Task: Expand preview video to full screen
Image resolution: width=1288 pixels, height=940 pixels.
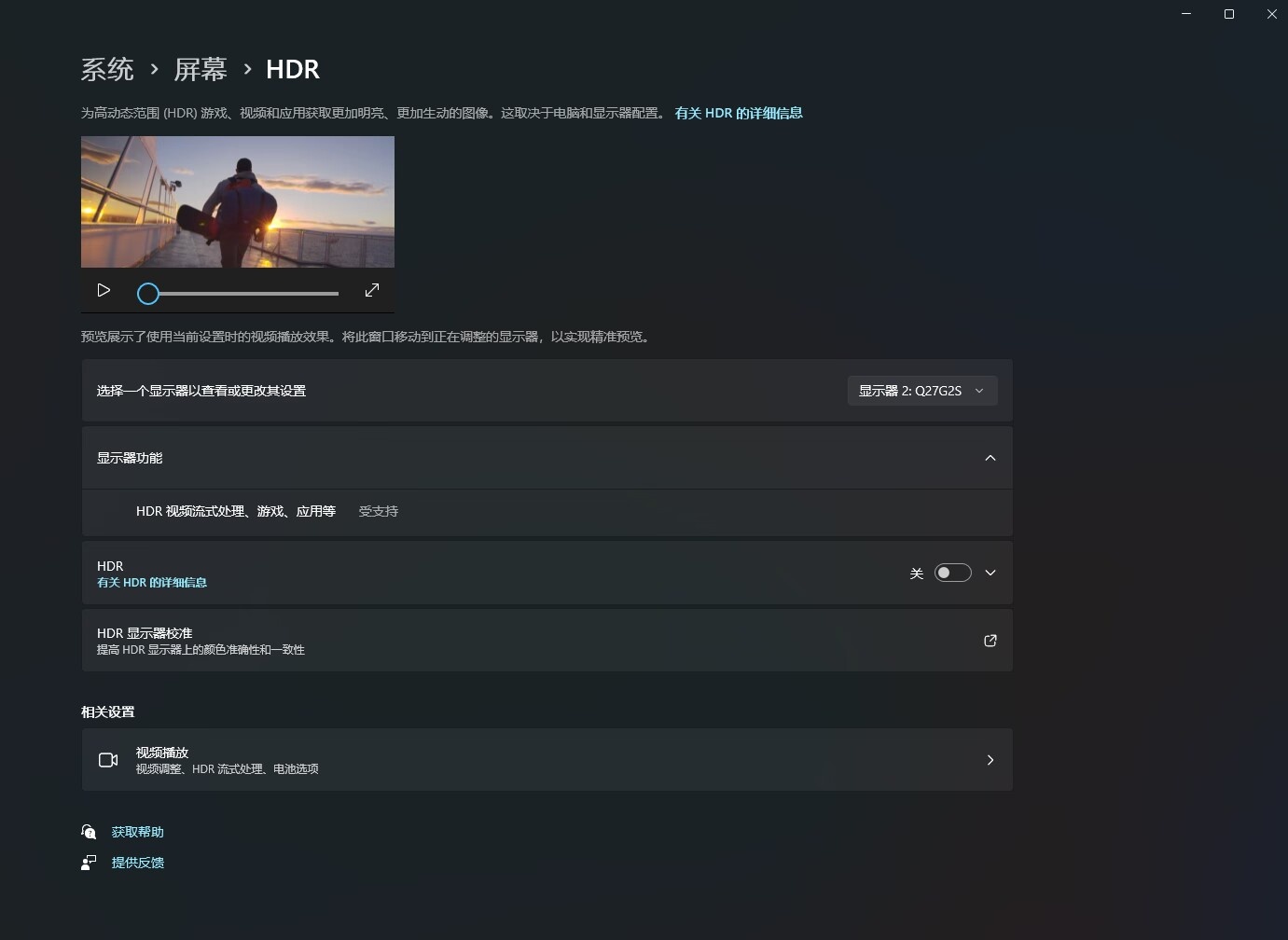Action: (x=372, y=291)
